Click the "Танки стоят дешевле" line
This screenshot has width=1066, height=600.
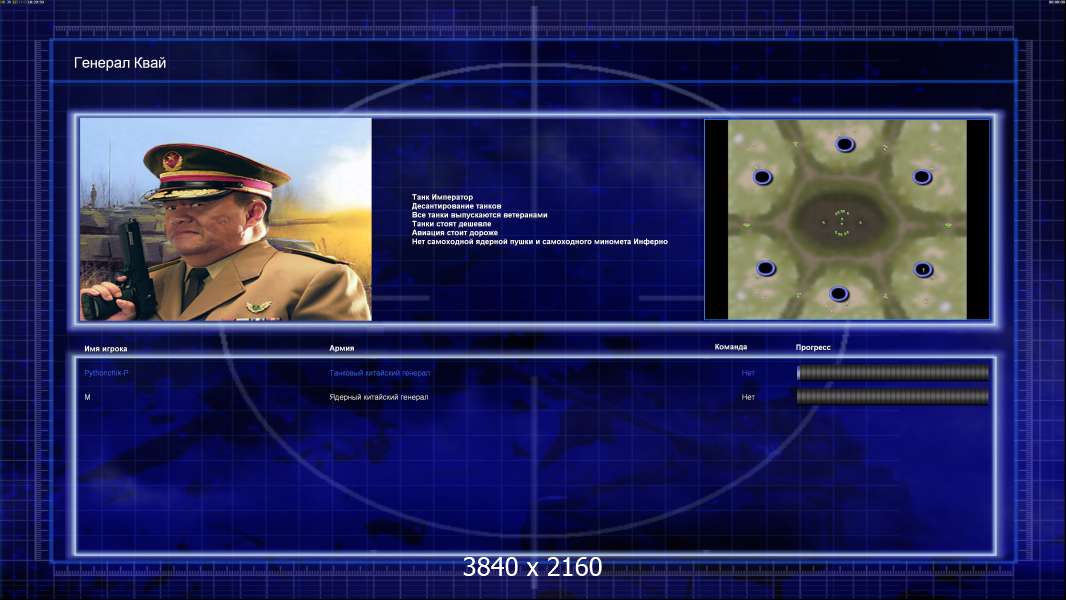[451, 224]
